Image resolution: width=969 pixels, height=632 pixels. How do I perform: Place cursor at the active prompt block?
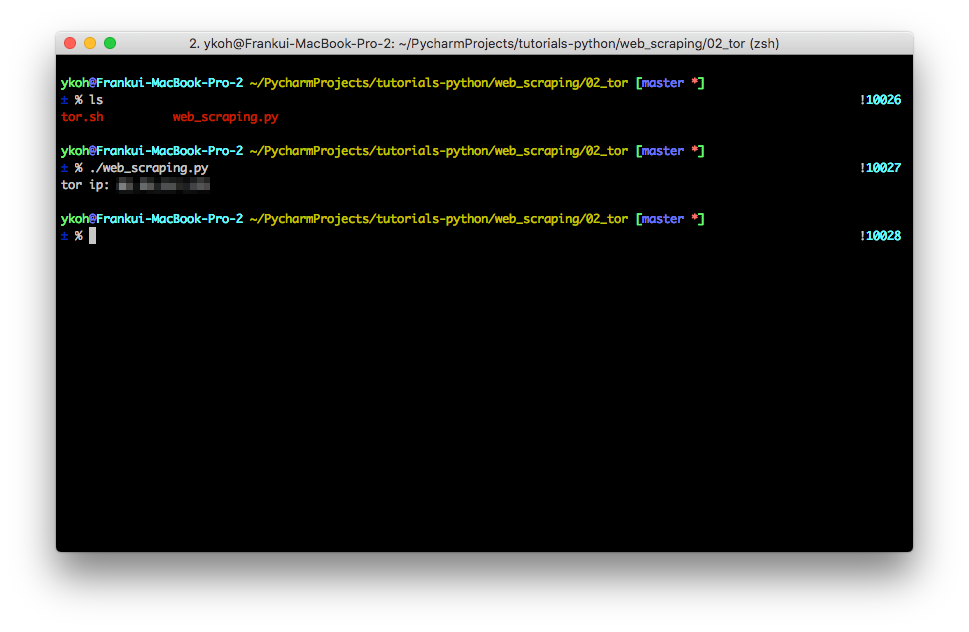pyautogui.click(x=92, y=236)
